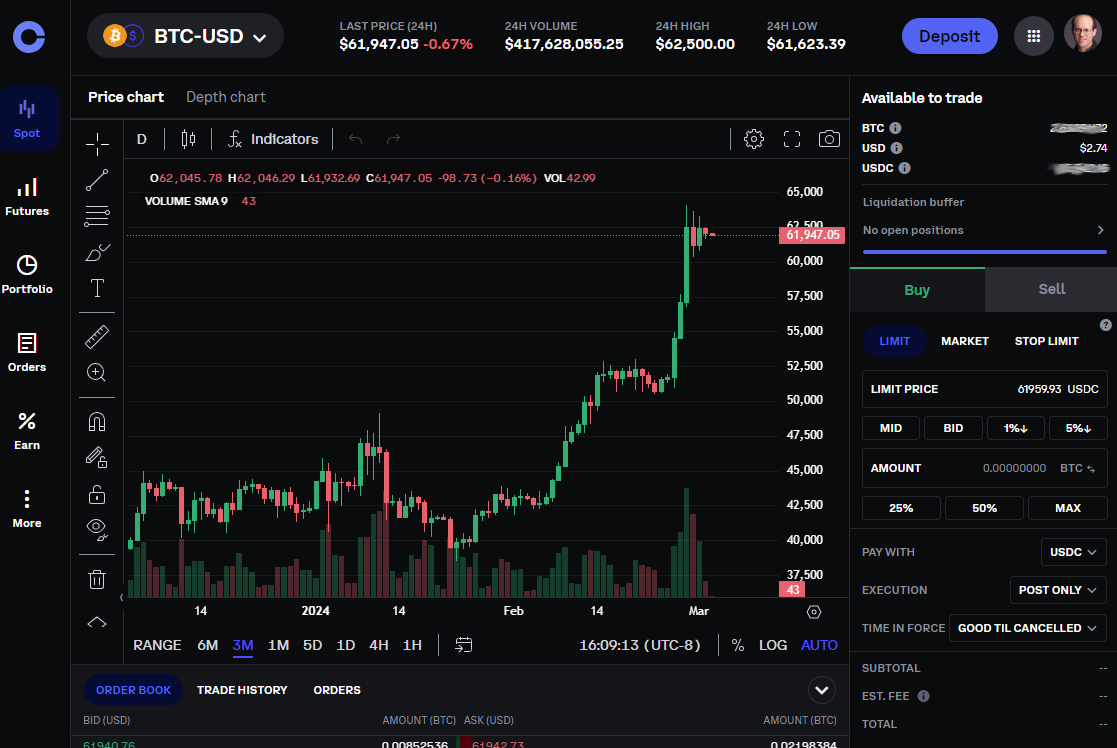Viewport: 1117px width, 748px height.
Task: Click the Deposit button
Action: pyautogui.click(x=949, y=36)
